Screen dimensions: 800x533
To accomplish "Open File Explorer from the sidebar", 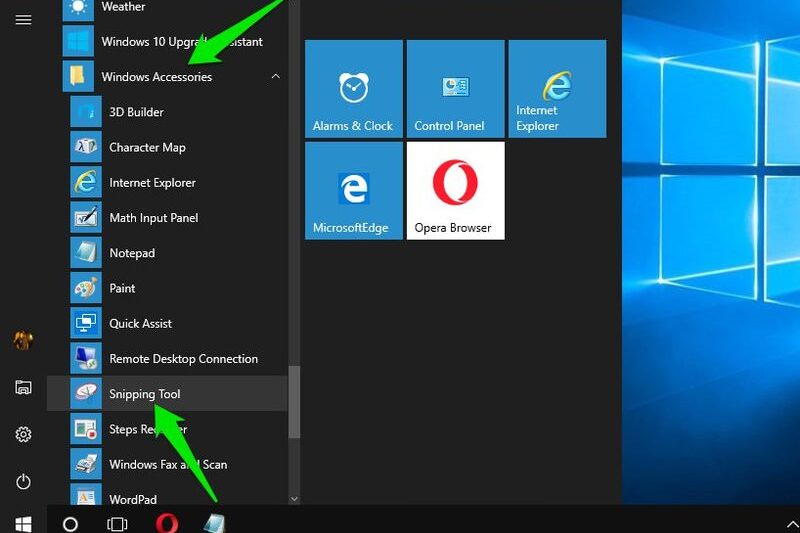I will (x=23, y=388).
